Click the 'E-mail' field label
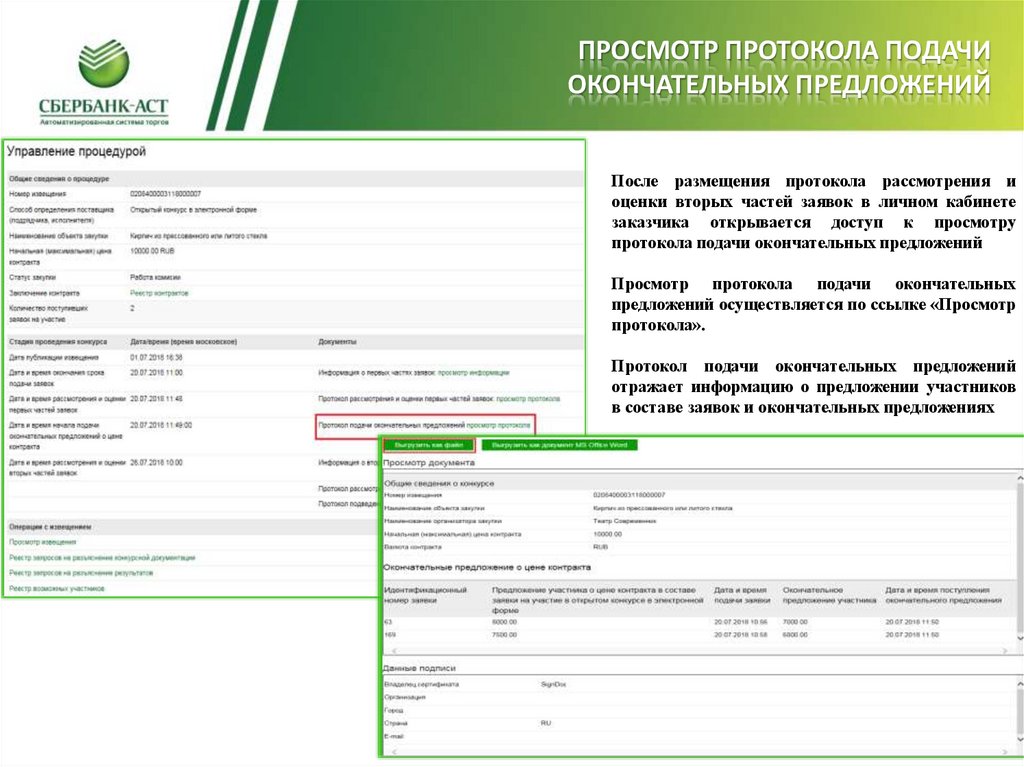 coord(394,736)
